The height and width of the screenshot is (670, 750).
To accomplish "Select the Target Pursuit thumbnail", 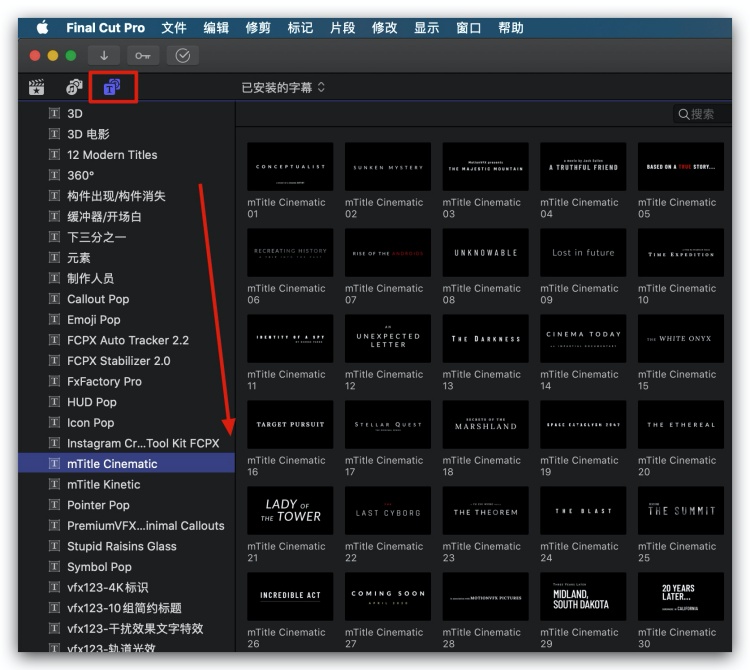I will pyautogui.click(x=290, y=425).
